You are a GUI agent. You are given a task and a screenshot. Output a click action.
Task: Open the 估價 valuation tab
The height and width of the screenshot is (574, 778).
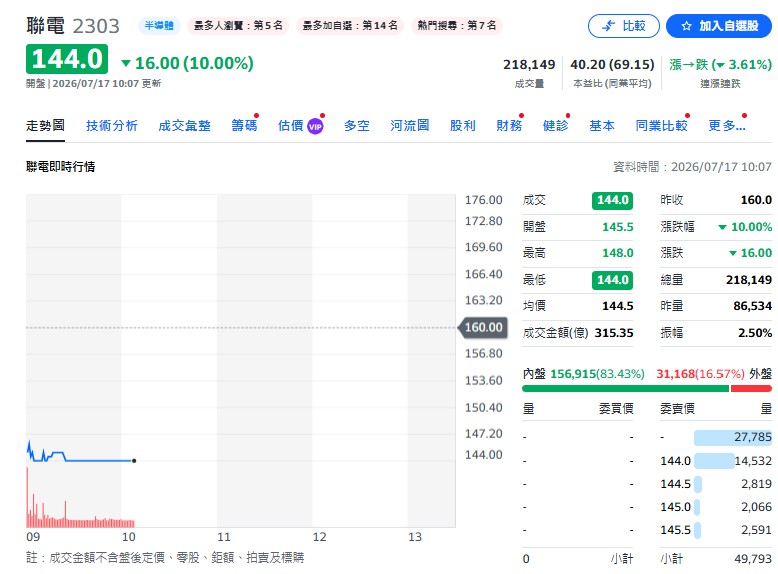tap(291, 126)
